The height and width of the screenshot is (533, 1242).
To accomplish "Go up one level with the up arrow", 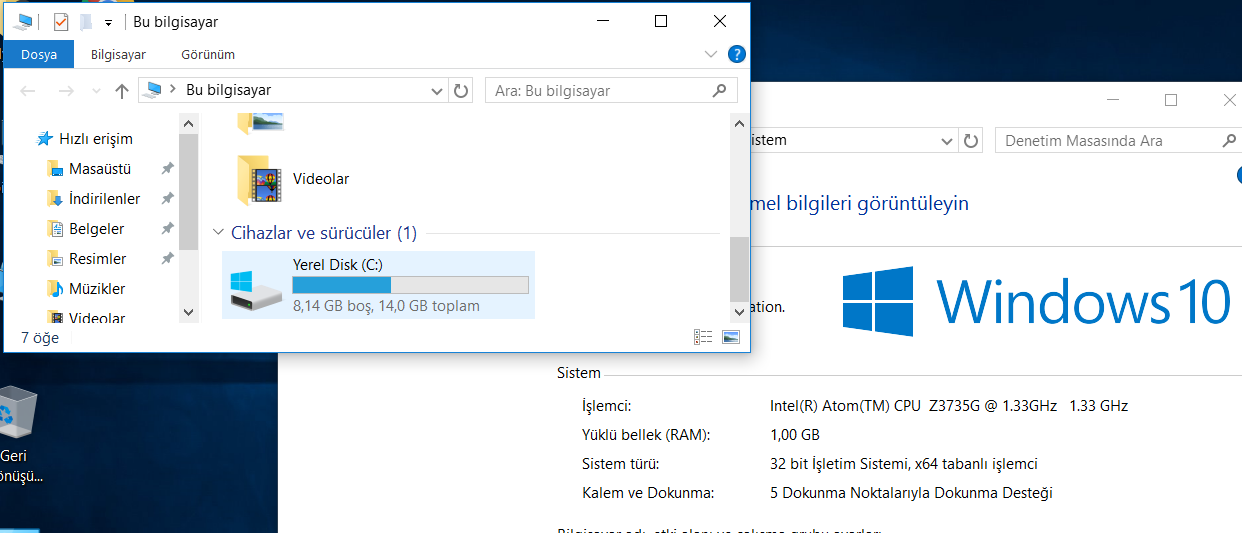I will pos(122,90).
